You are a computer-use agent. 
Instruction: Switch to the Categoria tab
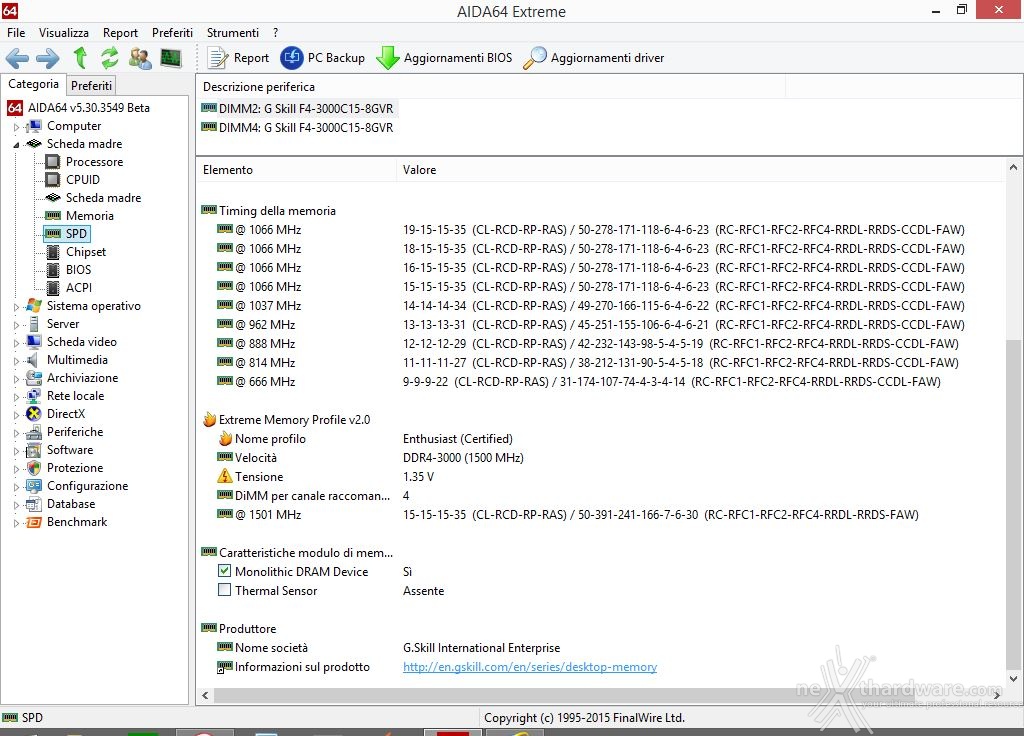click(x=33, y=84)
